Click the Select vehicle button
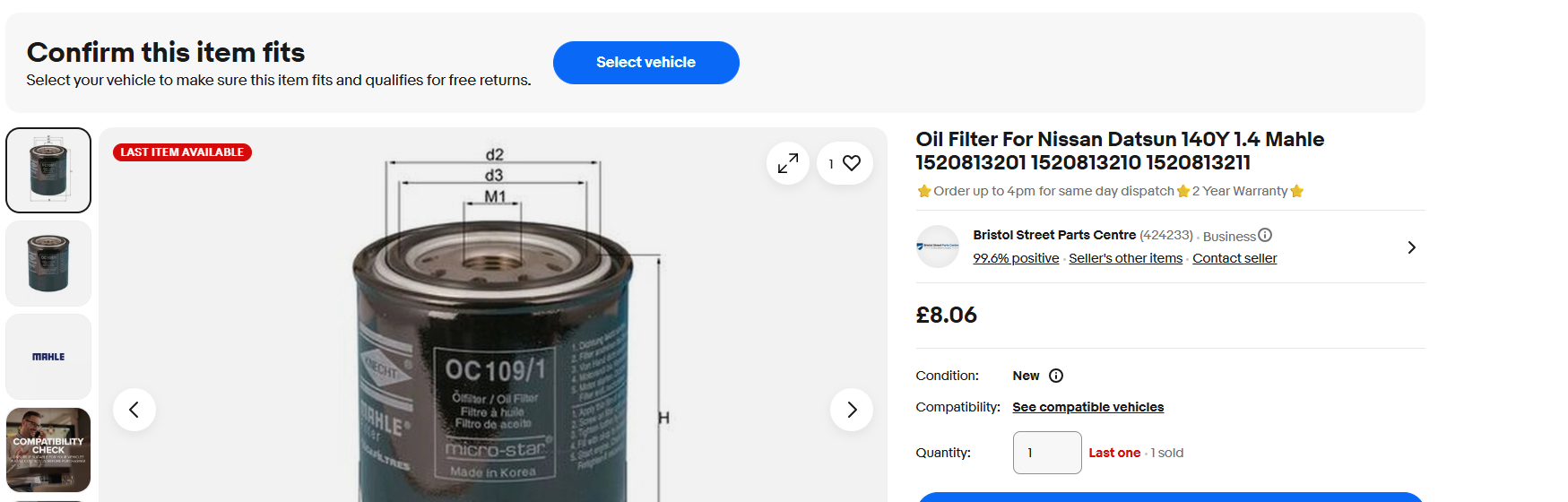Image resolution: width=1568 pixels, height=502 pixels. 645,63
